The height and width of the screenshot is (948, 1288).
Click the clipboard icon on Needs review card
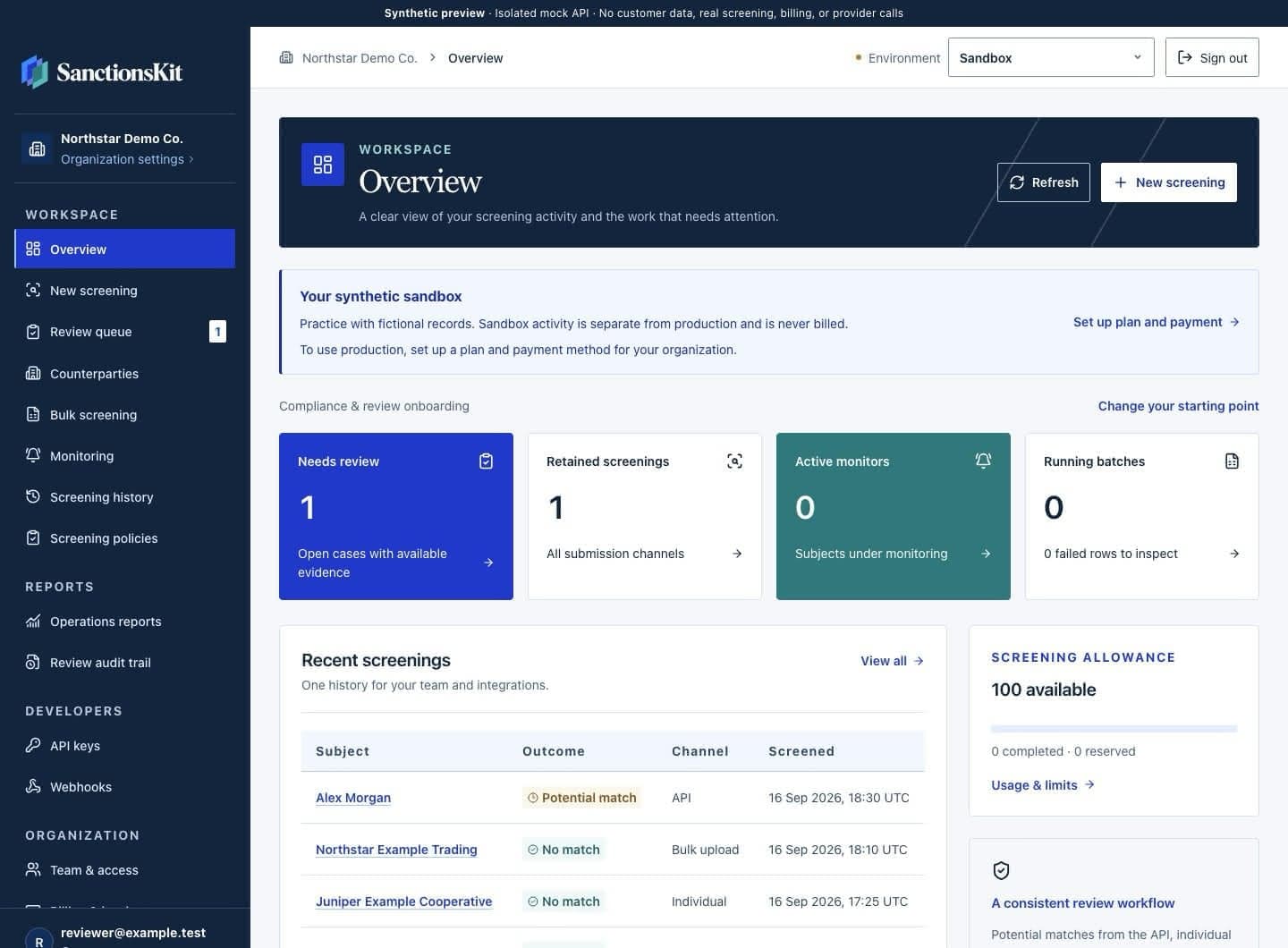click(x=486, y=461)
